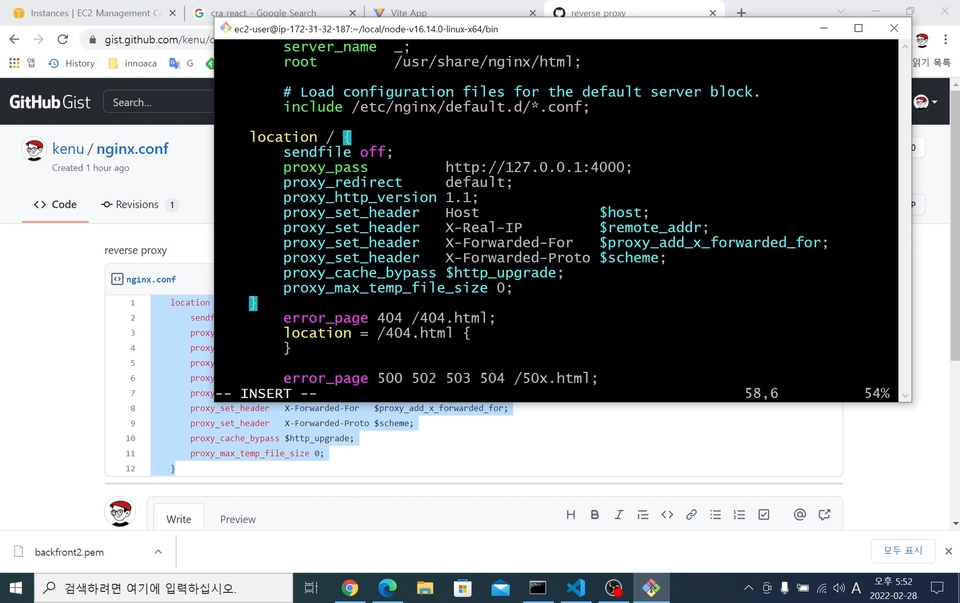Open the Apps grid in bookmarks bar

coord(14,63)
